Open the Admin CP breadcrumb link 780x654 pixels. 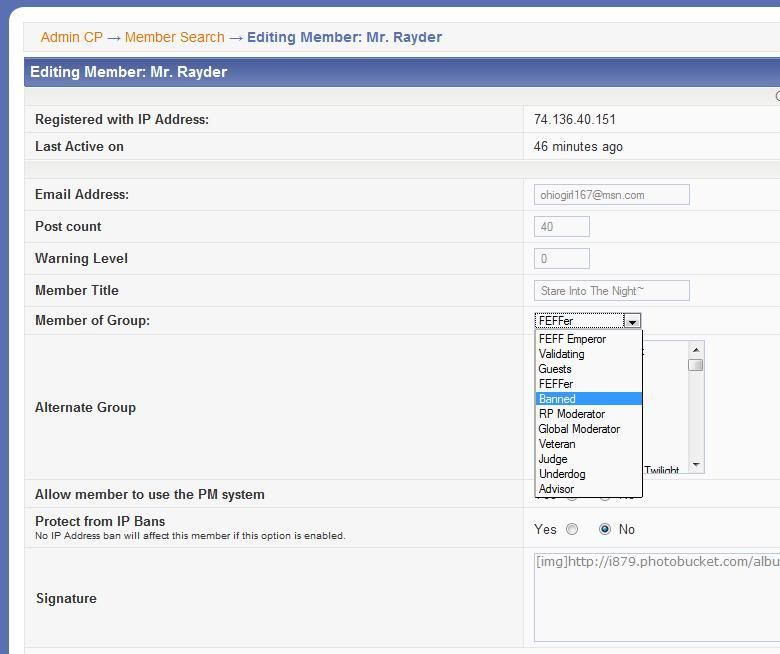(71, 37)
